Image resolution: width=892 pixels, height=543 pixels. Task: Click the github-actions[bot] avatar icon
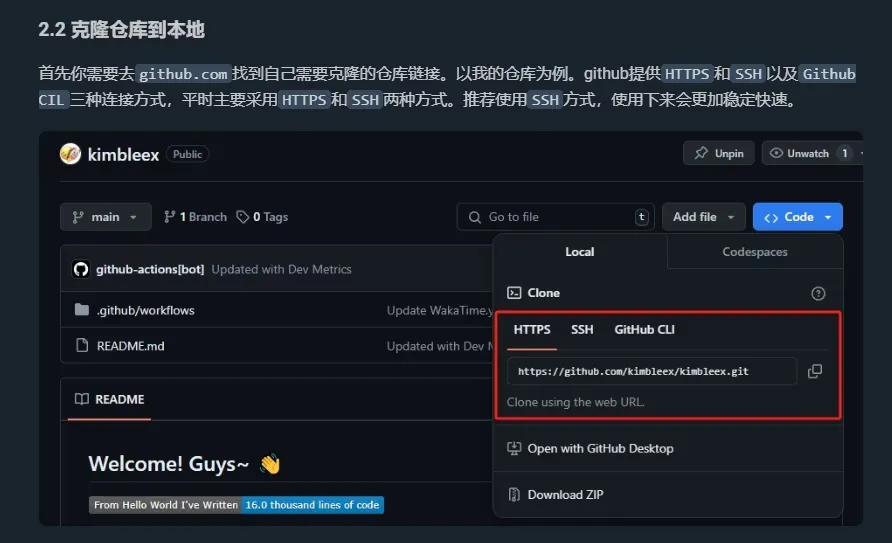point(81,269)
